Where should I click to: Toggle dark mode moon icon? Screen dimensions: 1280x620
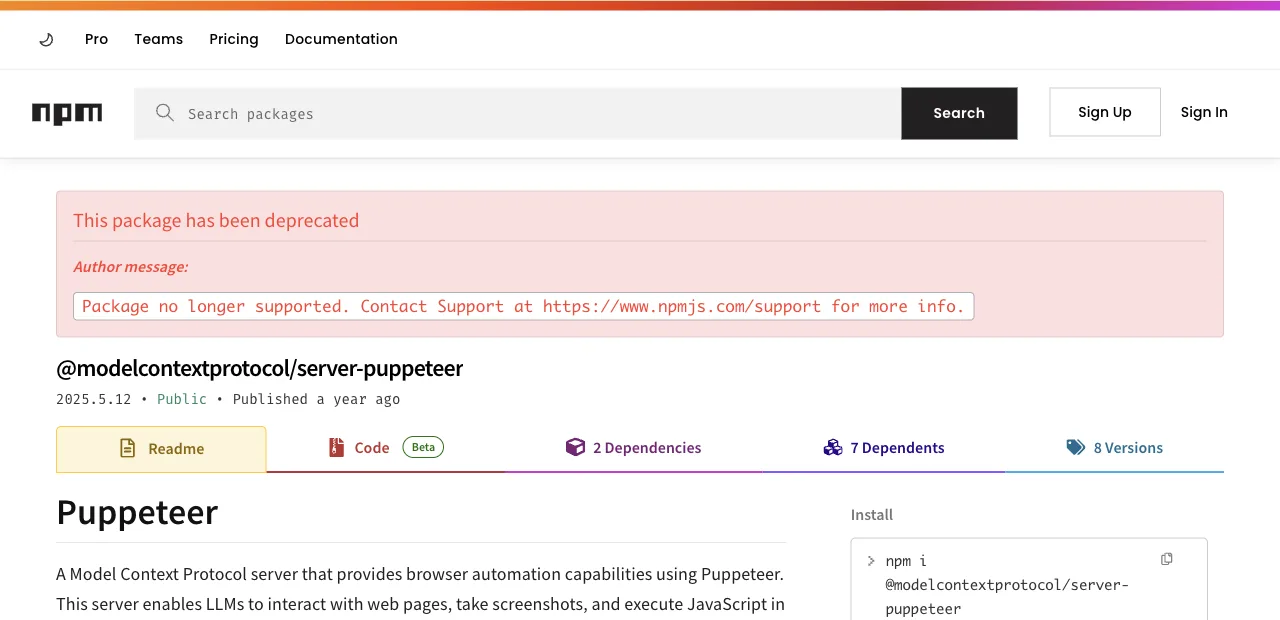tap(46, 40)
